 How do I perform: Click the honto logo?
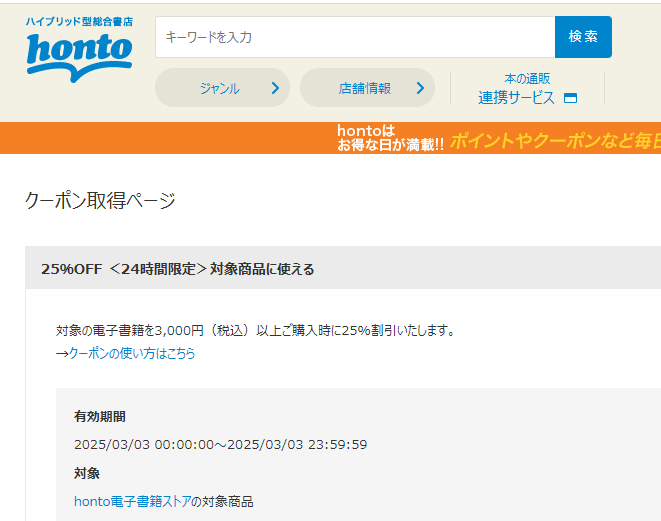coord(79,57)
